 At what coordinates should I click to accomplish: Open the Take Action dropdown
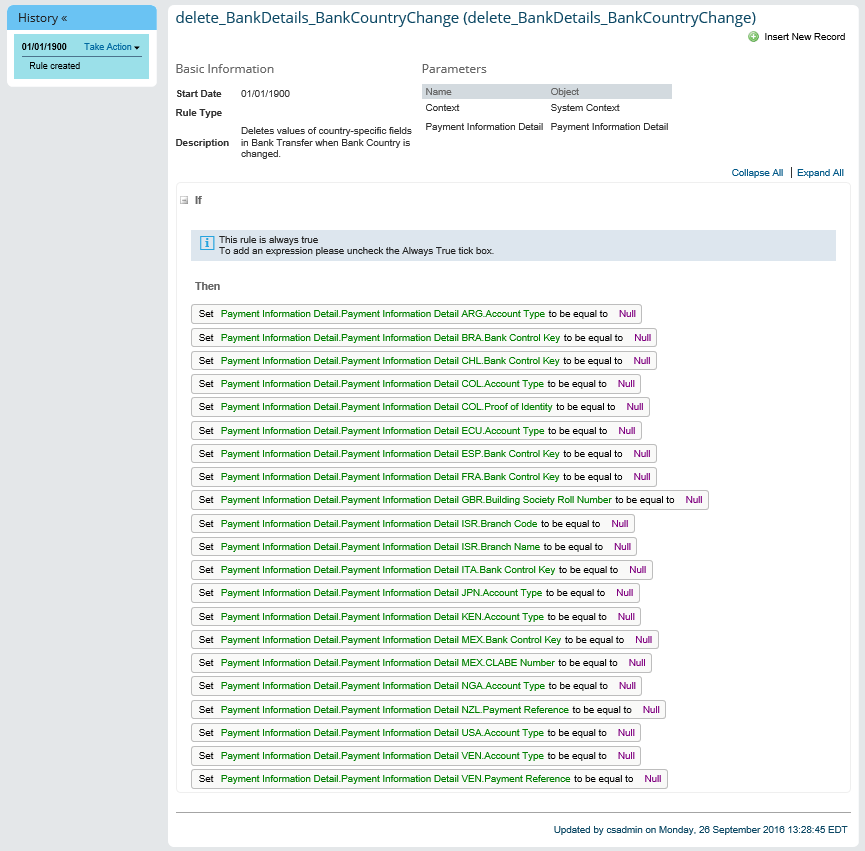coord(111,47)
